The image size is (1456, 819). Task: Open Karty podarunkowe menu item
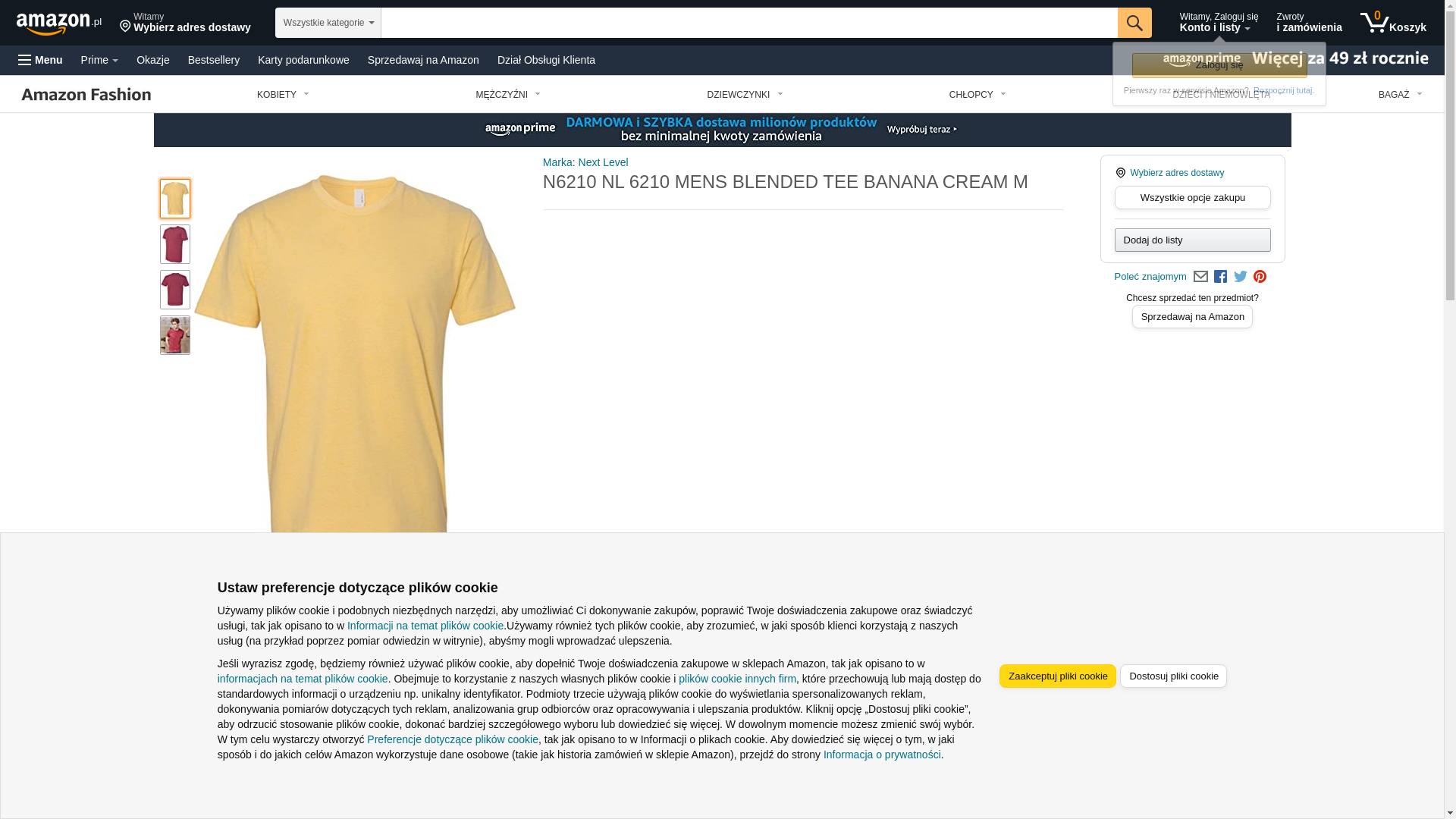(303, 60)
